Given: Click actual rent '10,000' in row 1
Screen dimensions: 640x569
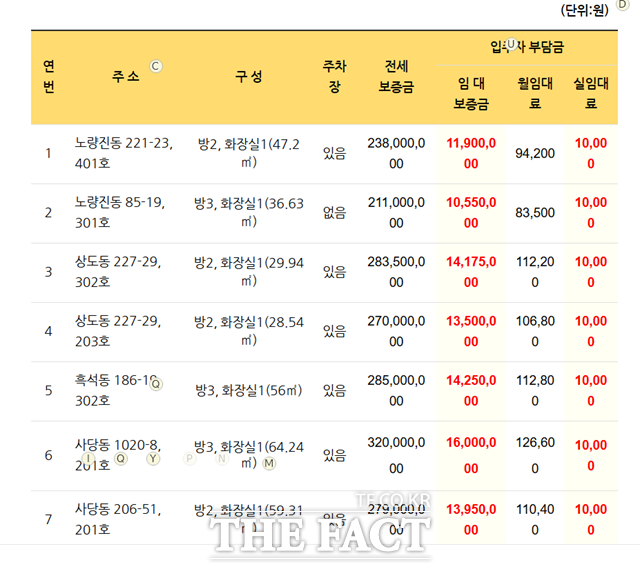Looking at the screenshot, I should click(x=591, y=153).
